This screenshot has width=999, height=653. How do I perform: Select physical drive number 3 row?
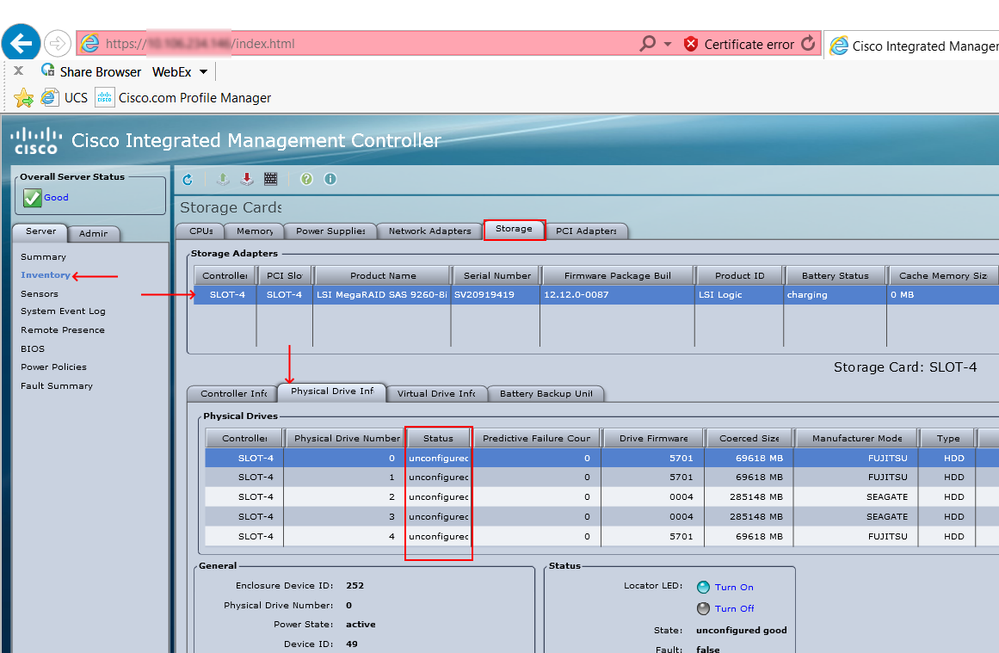[x=602, y=517]
